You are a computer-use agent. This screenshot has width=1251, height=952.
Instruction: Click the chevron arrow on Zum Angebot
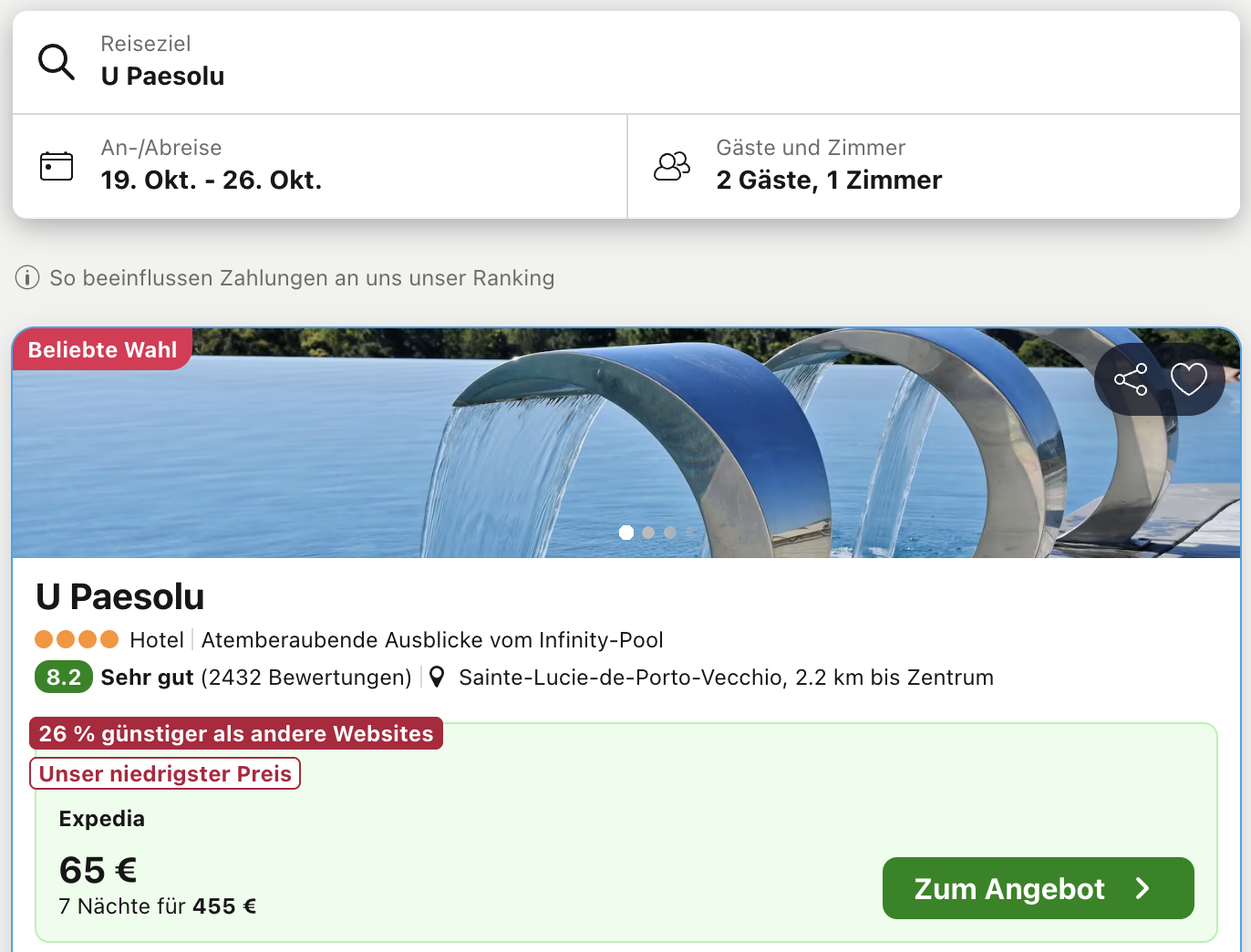pyautogui.click(x=1142, y=888)
